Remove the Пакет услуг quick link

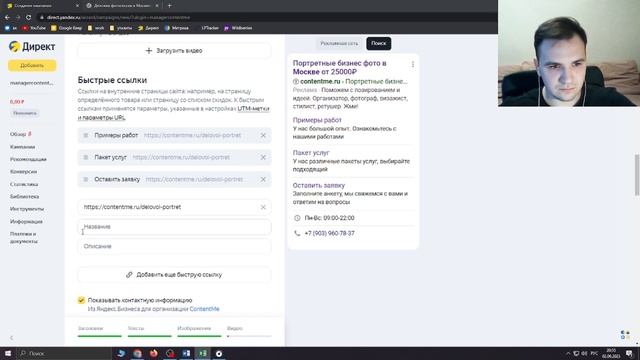pyautogui.click(x=263, y=157)
